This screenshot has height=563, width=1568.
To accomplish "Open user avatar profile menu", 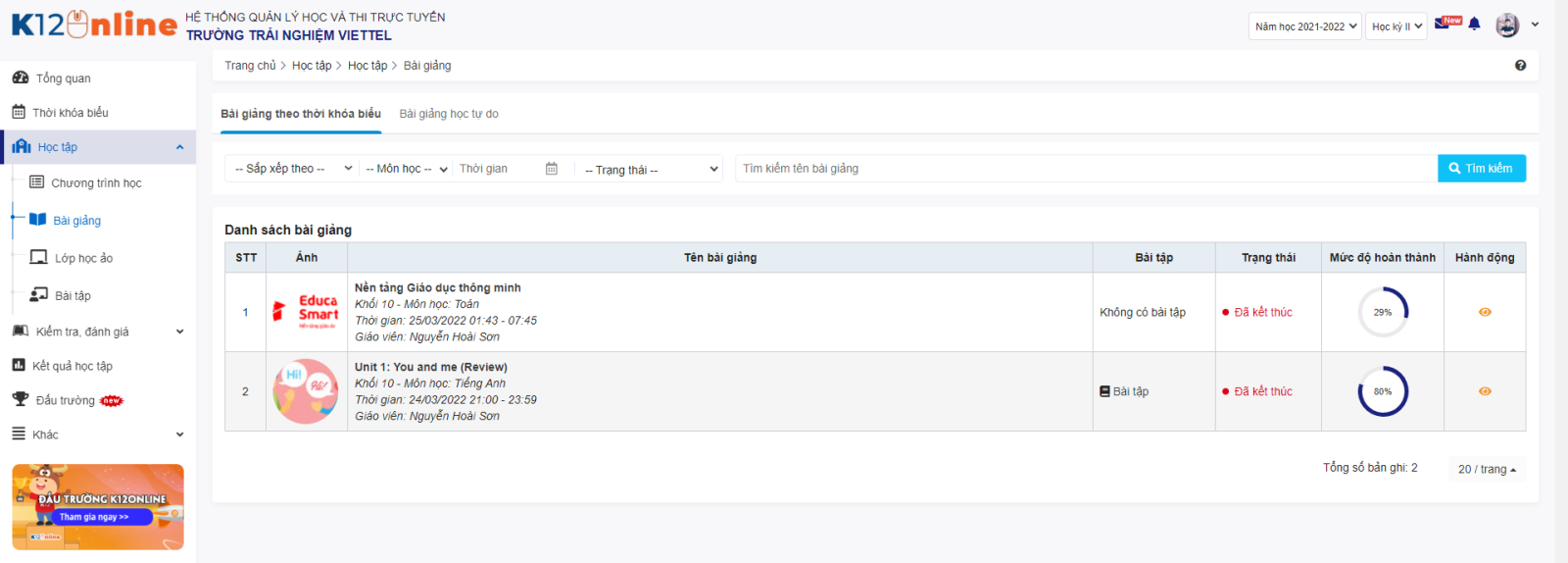I will point(1507,26).
